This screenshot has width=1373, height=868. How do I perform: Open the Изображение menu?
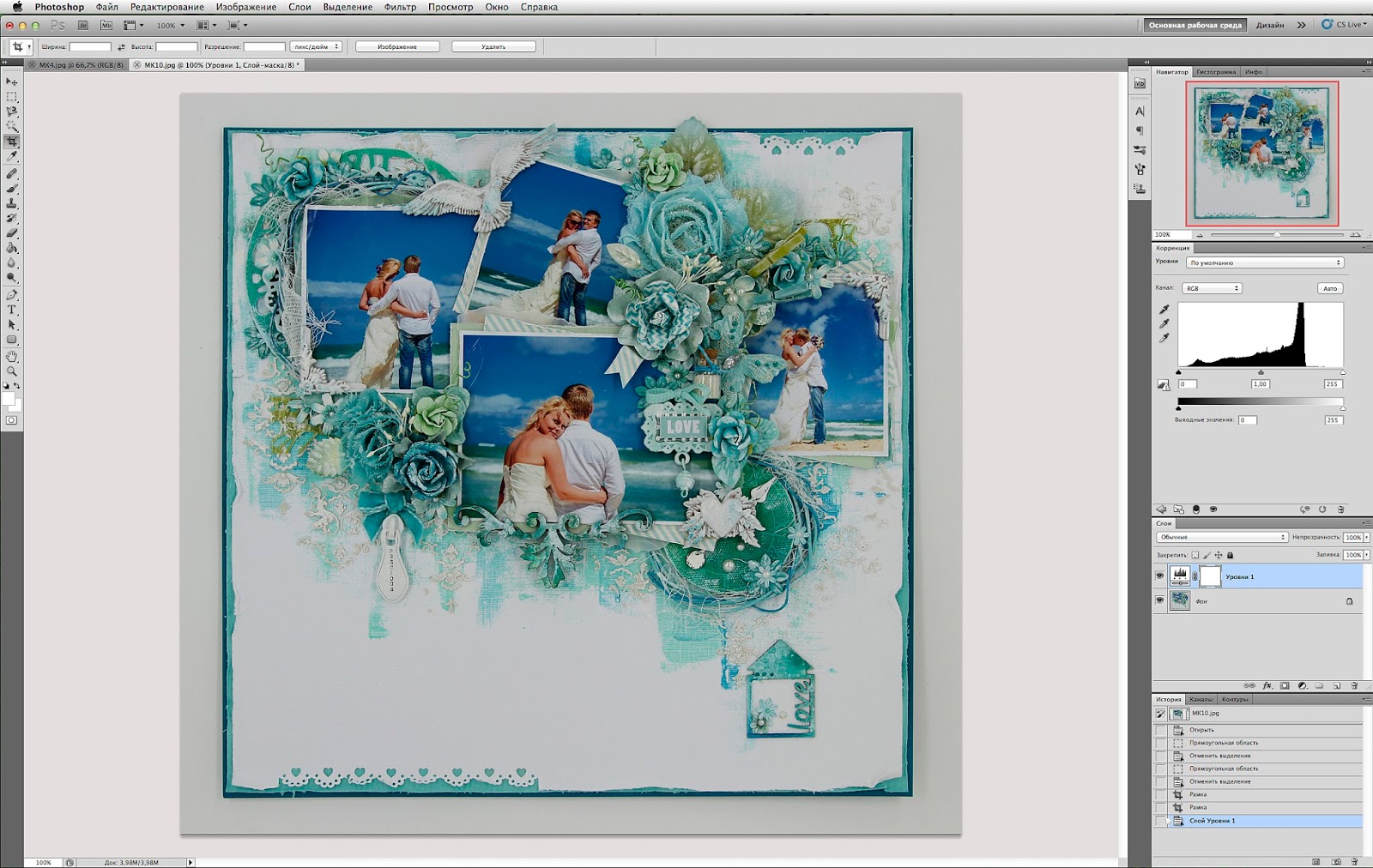coord(245,7)
